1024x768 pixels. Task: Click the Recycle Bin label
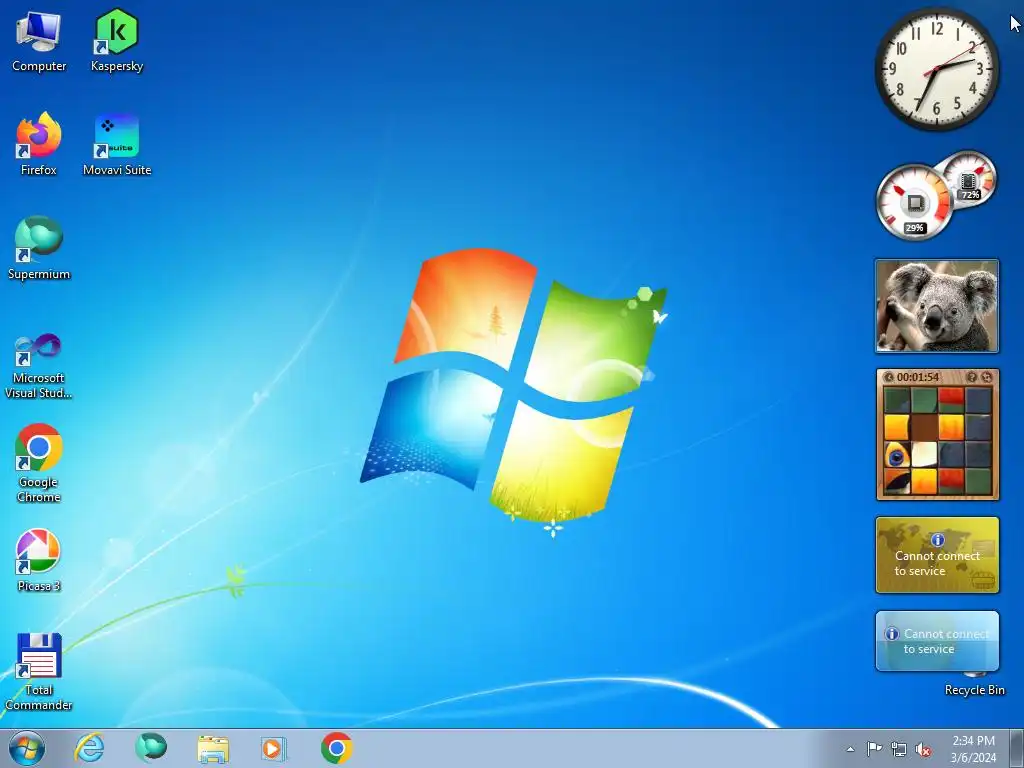(974, 690)
